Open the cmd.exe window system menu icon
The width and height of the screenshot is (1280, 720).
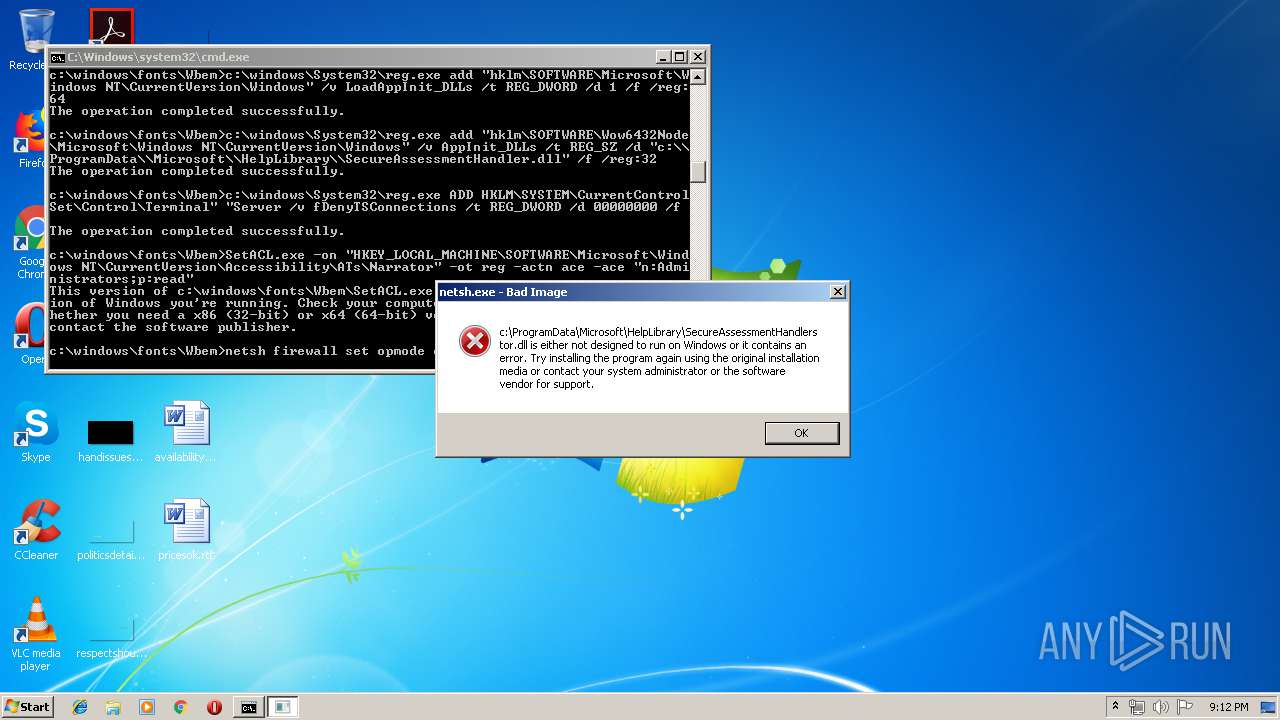coord(58,57)
